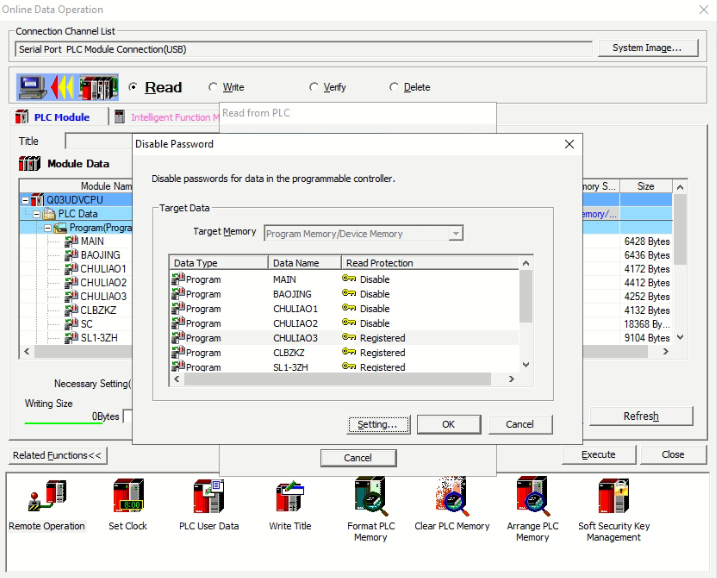Open Soft Security Key Management icon
Screen dimensions: 717x578
[x=613, y=498]
